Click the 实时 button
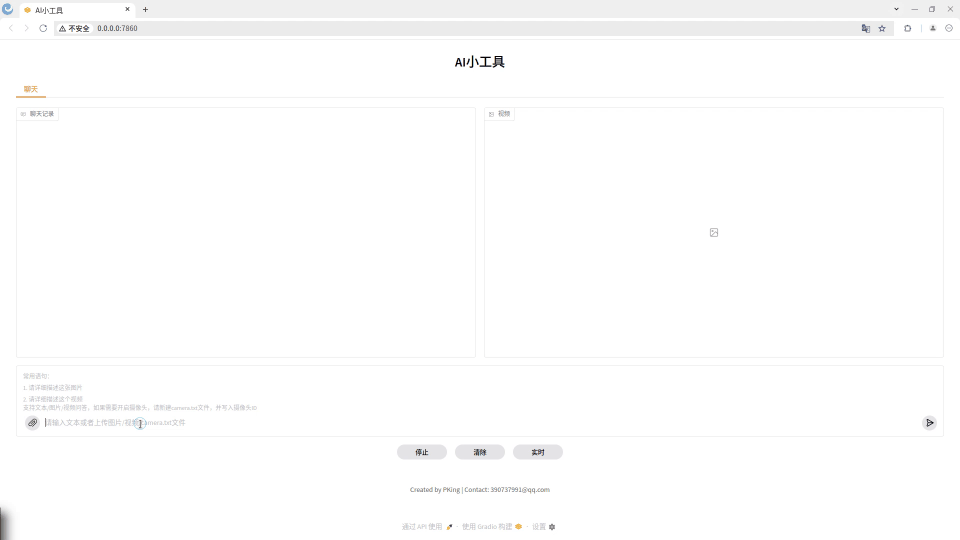 538,452
